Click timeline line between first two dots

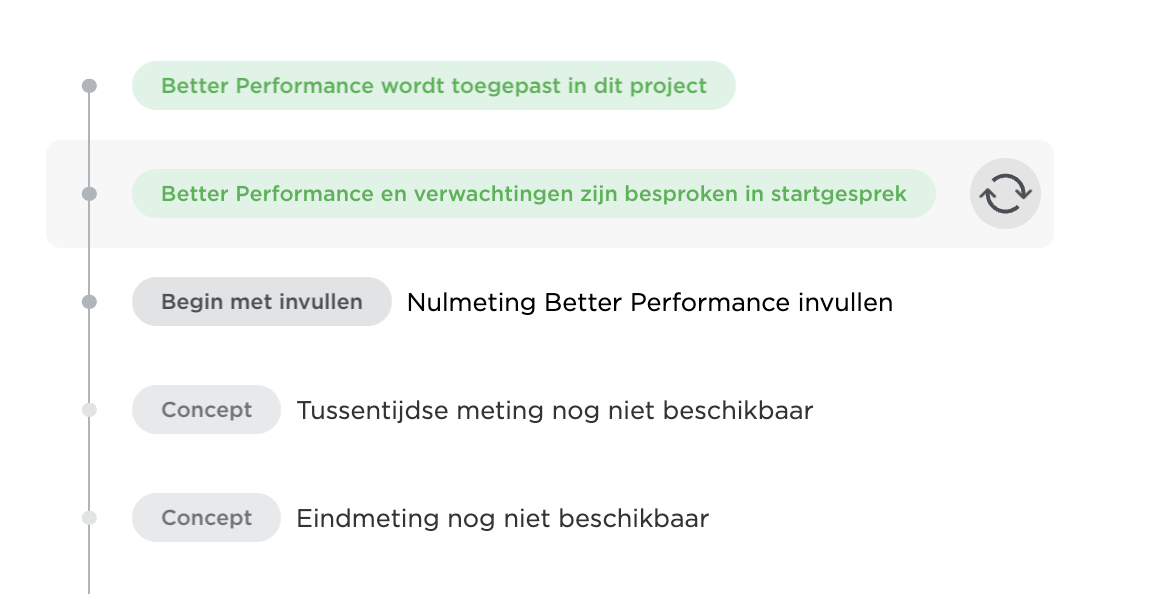[x=89, y=140]
